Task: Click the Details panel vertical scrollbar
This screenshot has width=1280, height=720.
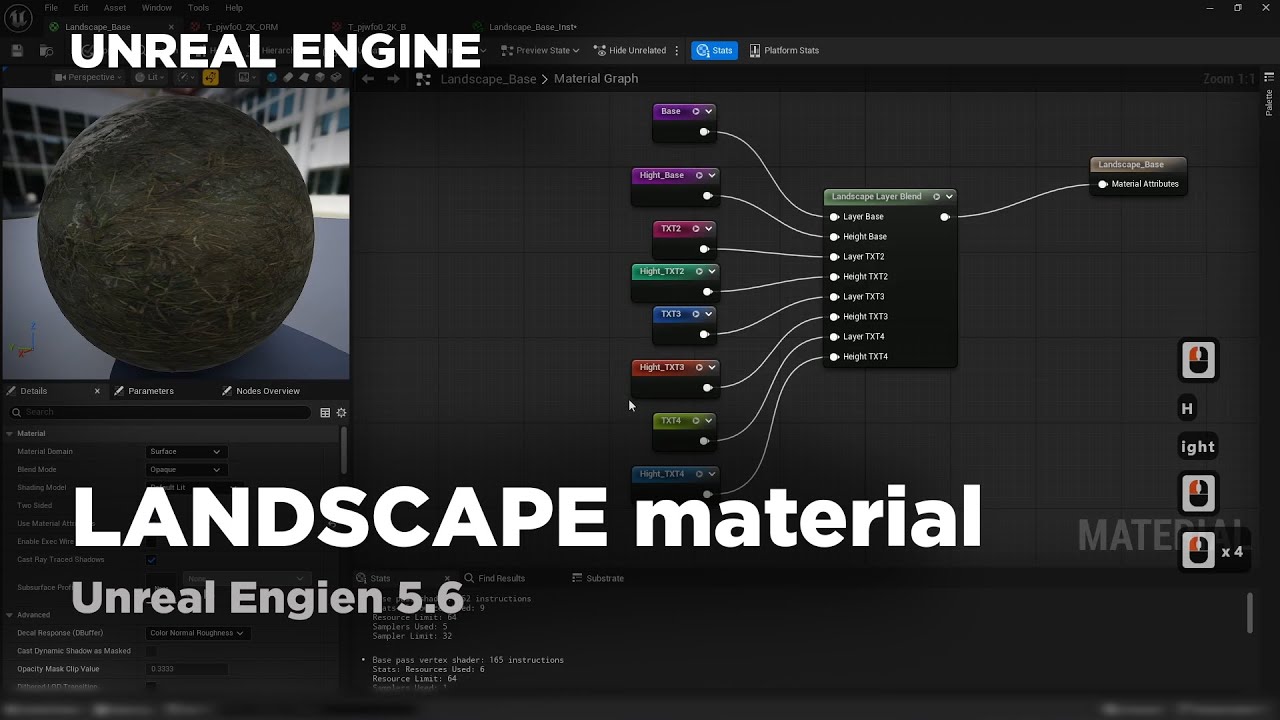Action: coord(344,451)
